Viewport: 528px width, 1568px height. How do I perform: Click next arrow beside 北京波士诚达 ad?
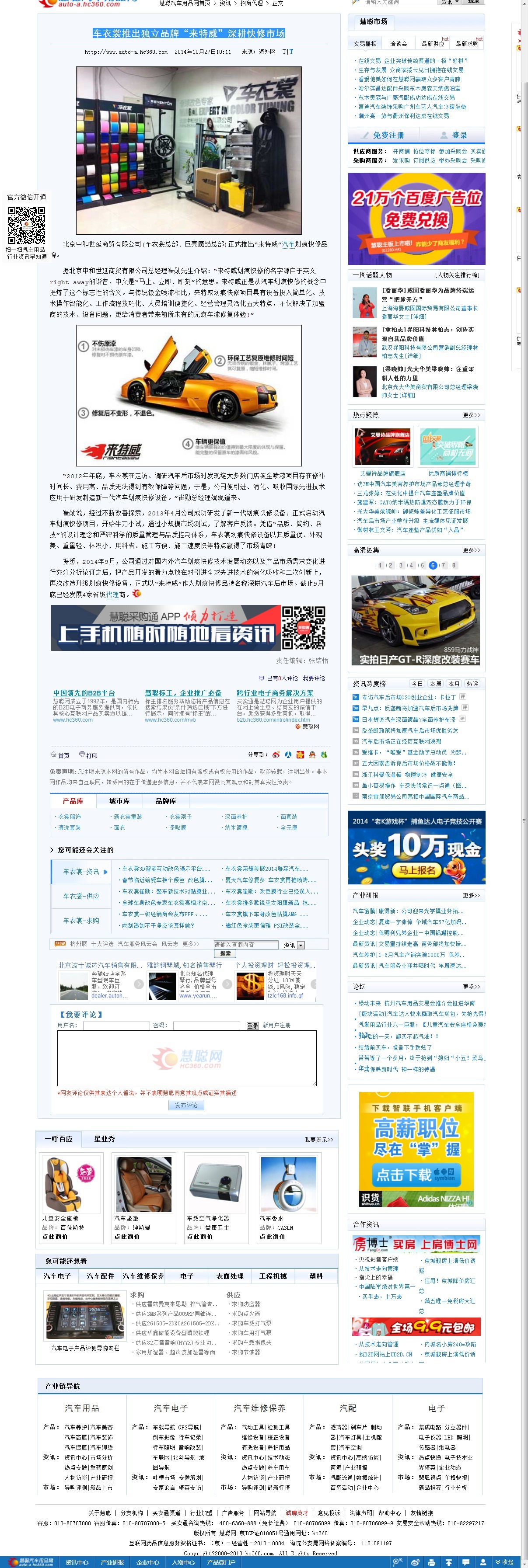(139, 984)
